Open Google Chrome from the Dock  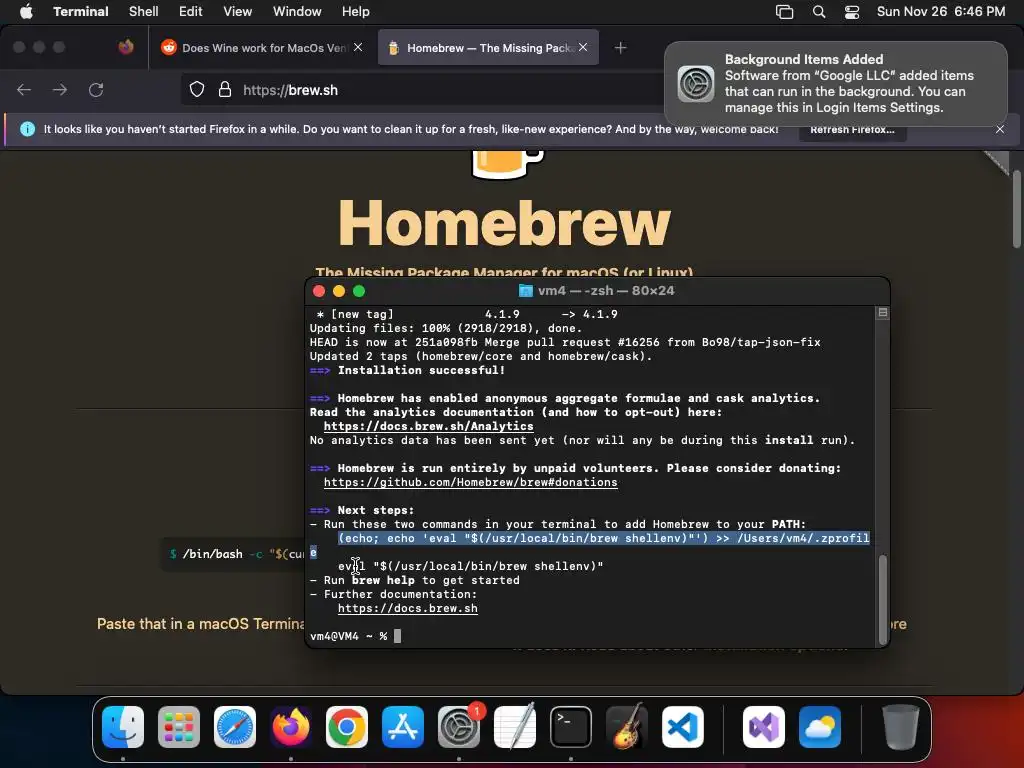pyautogui.click(x=347, y=726)
